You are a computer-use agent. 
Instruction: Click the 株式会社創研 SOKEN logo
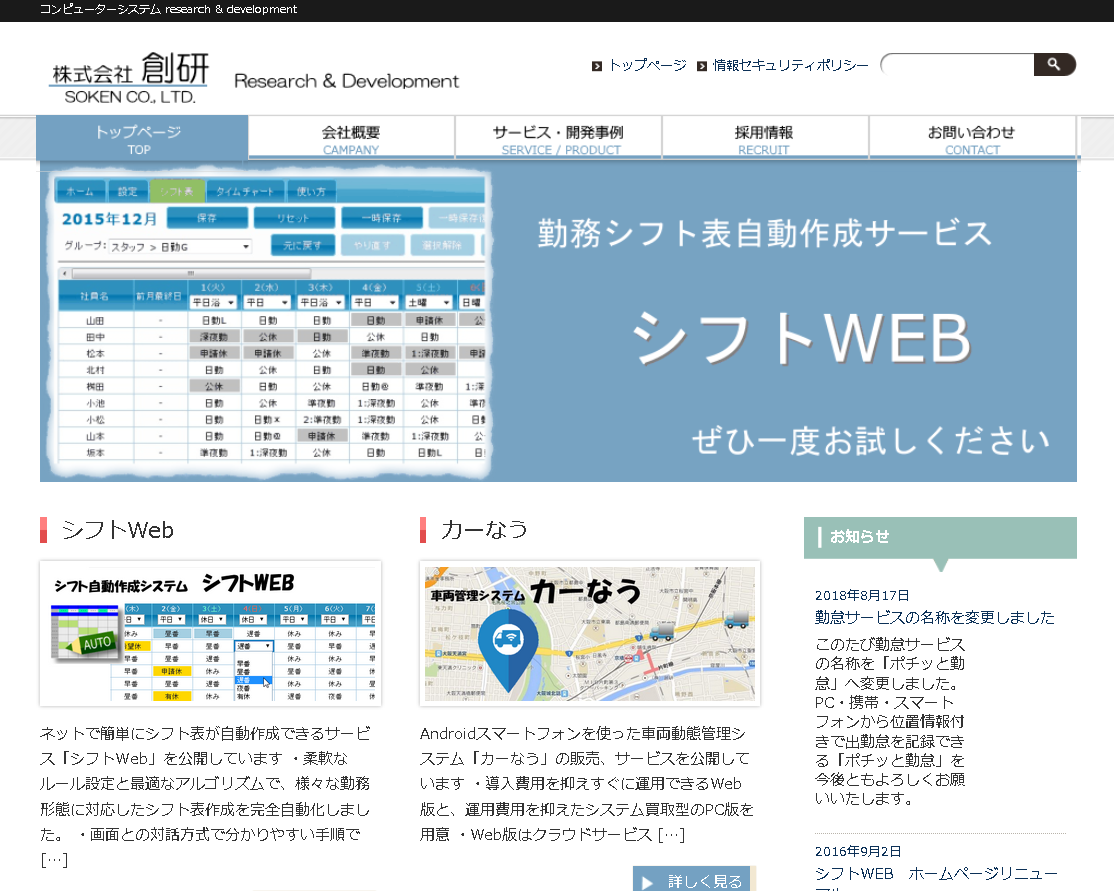(x=130, y=78)
